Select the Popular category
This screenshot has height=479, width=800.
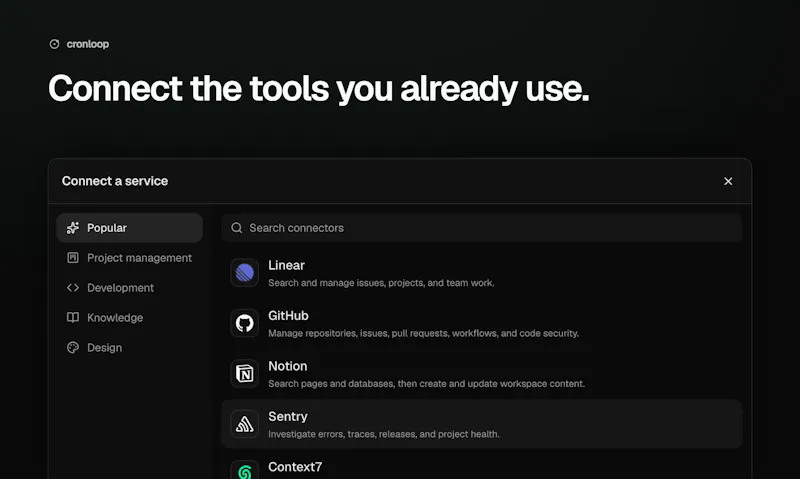(130, 228)
